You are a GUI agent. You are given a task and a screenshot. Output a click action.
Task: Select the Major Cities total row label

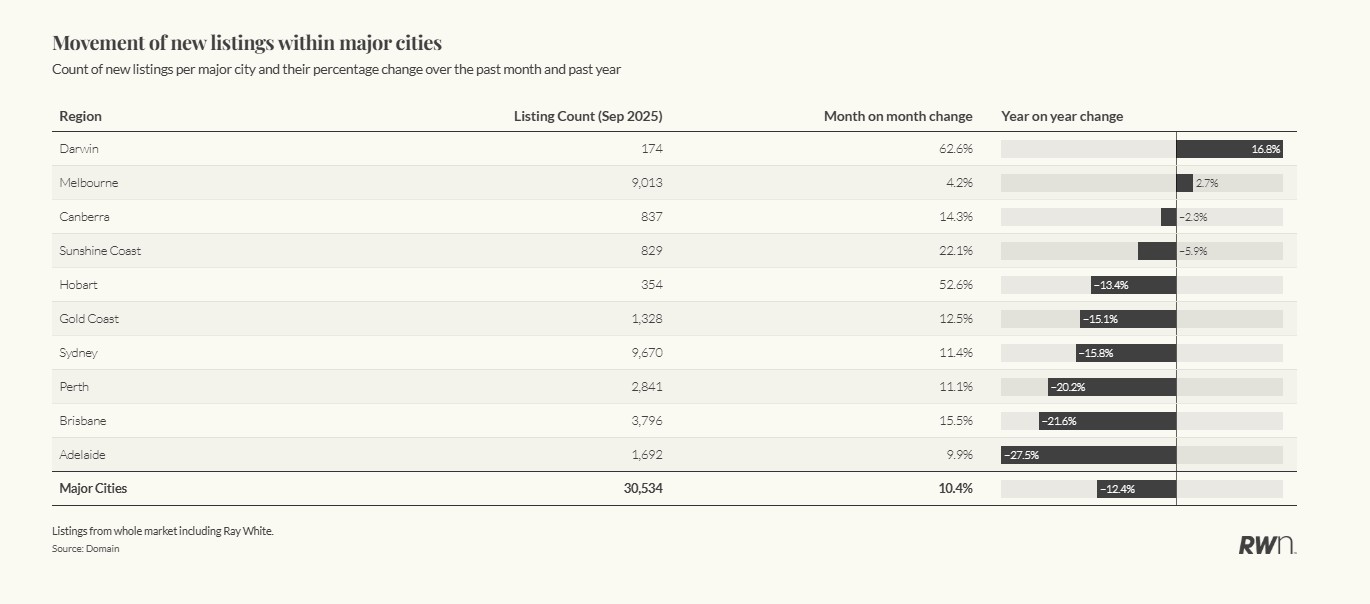tap(93, 489)
